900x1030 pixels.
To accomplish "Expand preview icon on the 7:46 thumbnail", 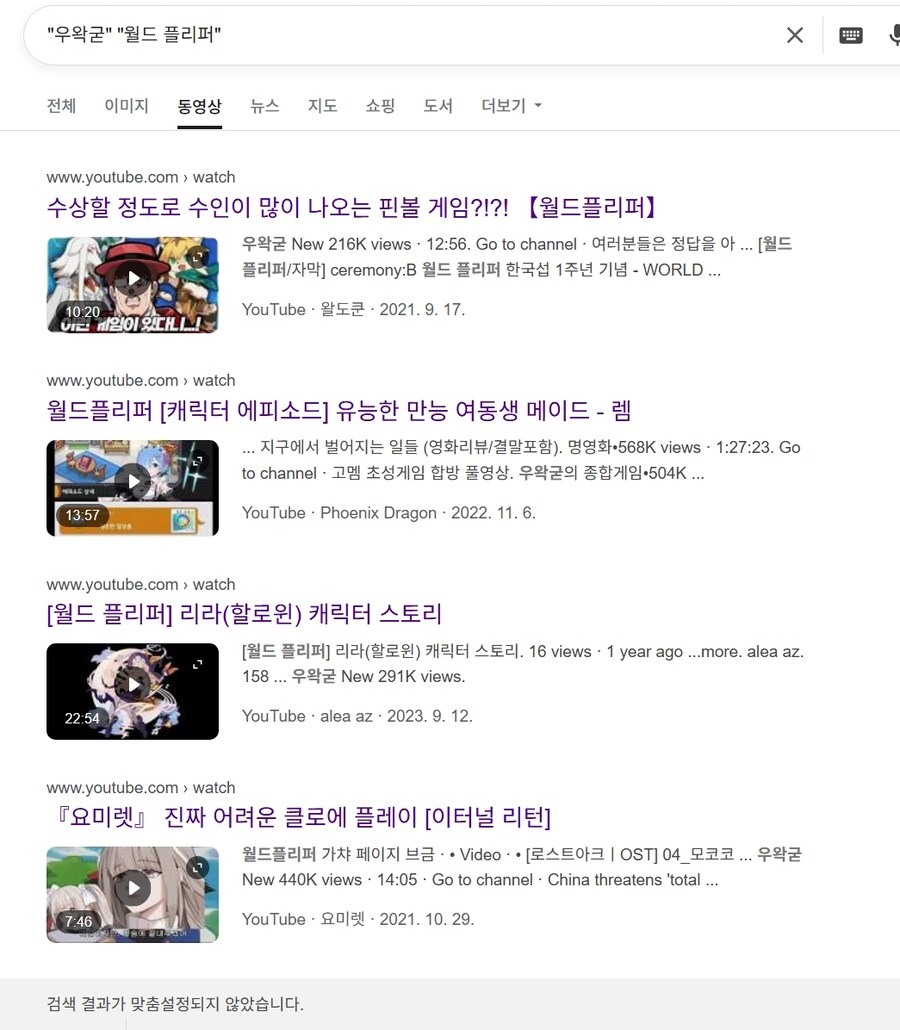I will click(197, 868).
